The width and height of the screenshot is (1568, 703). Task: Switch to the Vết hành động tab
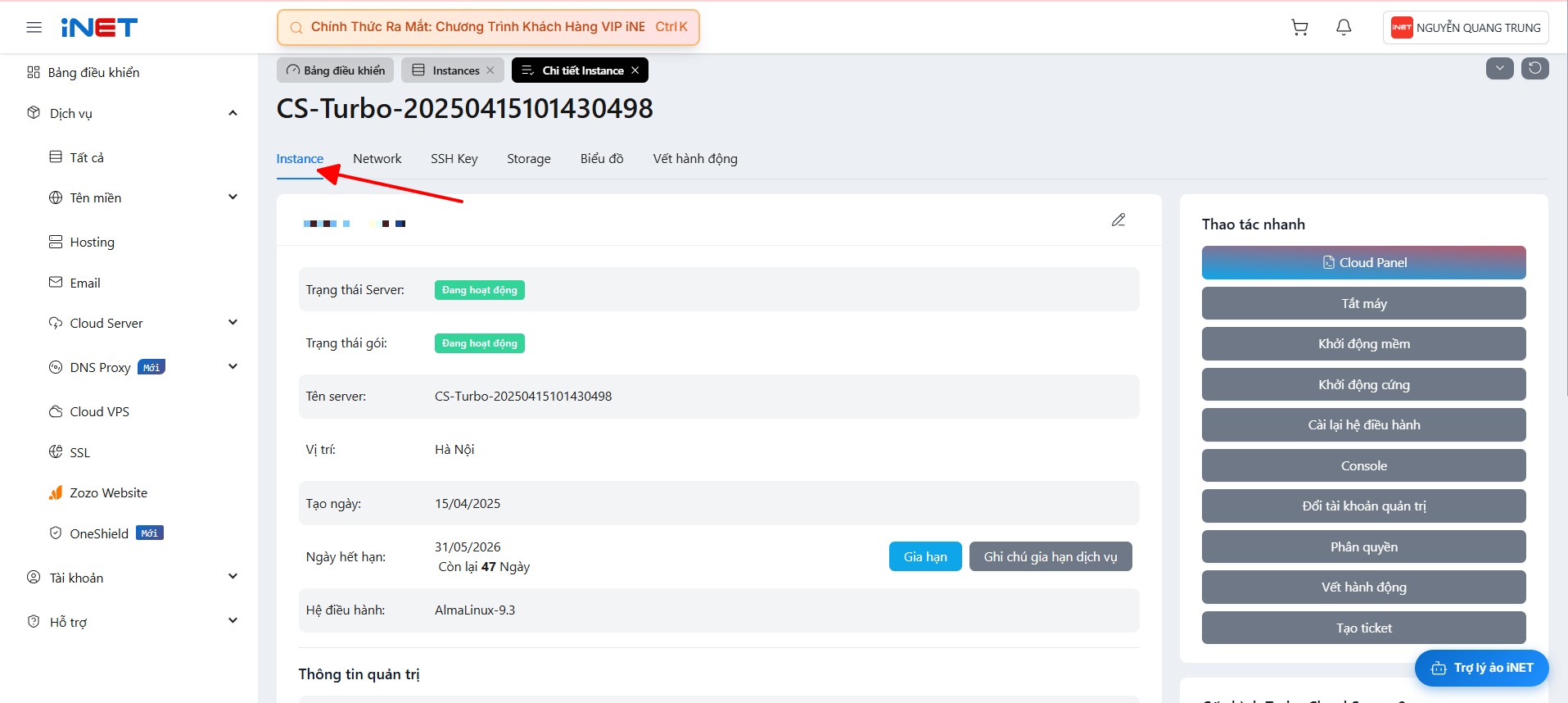(x=695, y=159)
